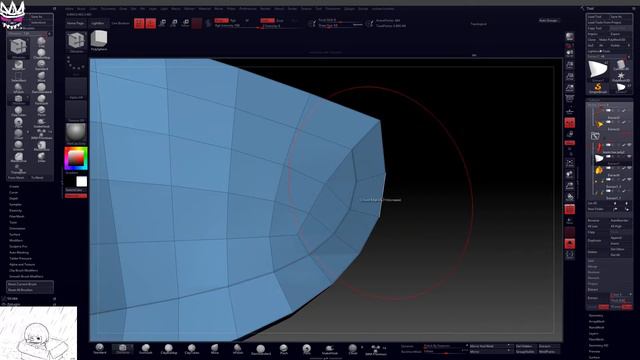Select the PolyMesh3D star tool thumbnail

(621, 77)
